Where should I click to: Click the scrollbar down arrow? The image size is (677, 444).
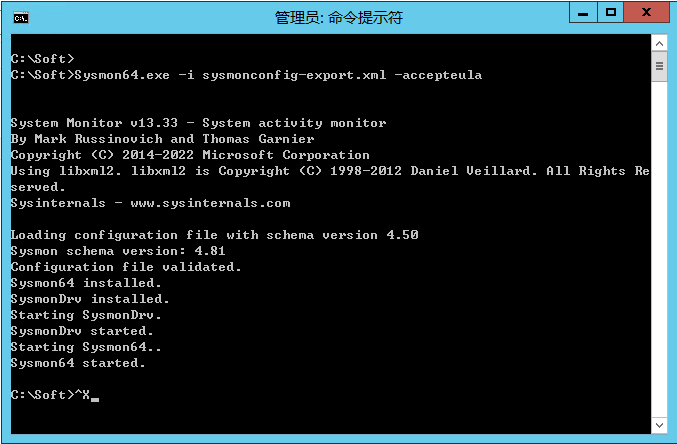(659, 426)
